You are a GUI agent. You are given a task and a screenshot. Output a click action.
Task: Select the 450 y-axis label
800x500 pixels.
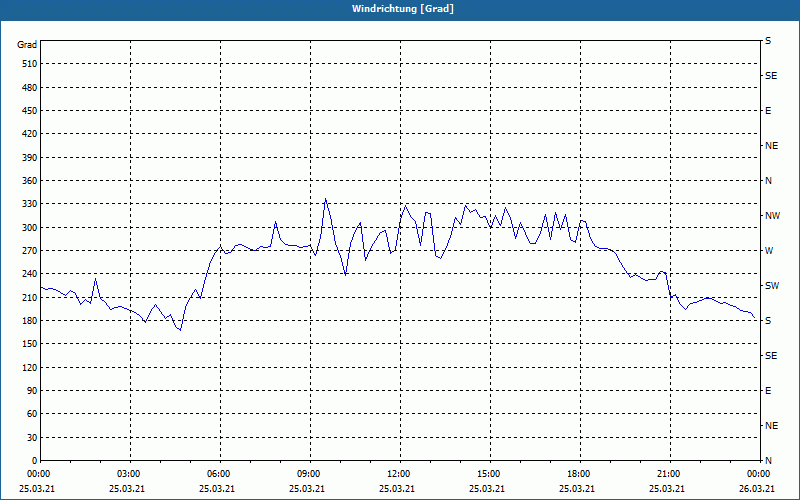coord(30,111)
